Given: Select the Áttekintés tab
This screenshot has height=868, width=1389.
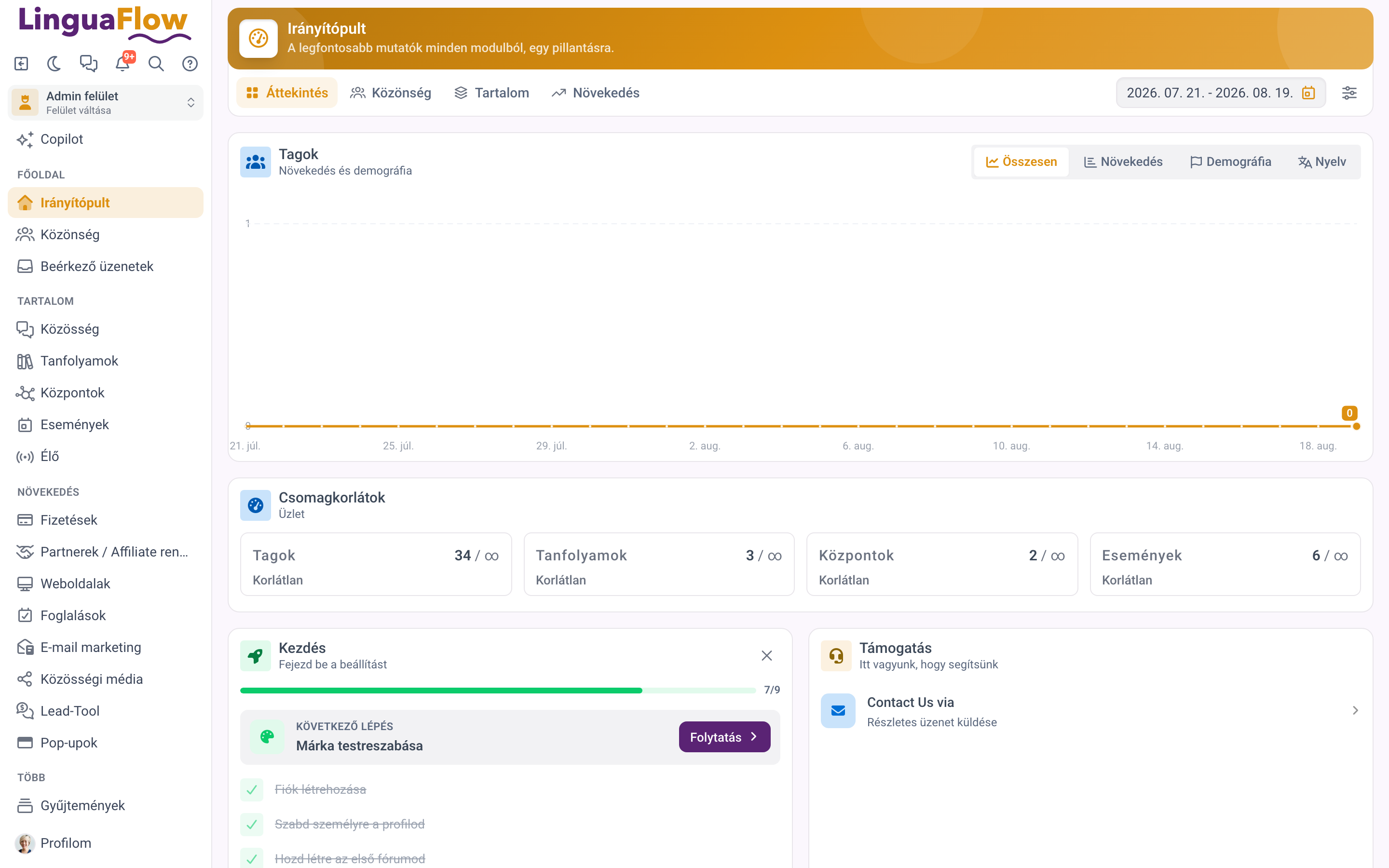Looking at the screenshot, I should pyautogui.click(x=287, y=93).
